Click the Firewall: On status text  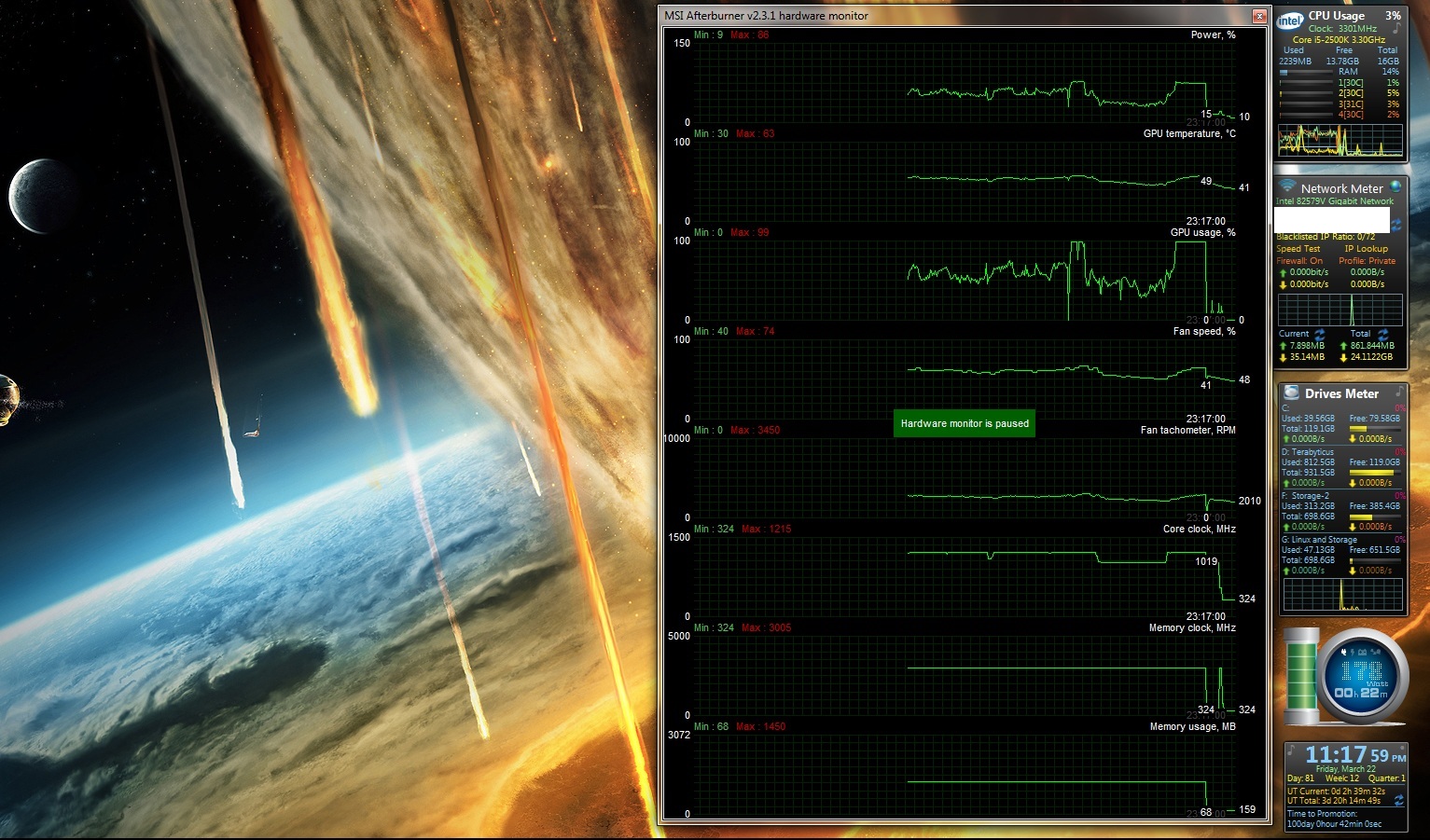tap(1299, 261)
